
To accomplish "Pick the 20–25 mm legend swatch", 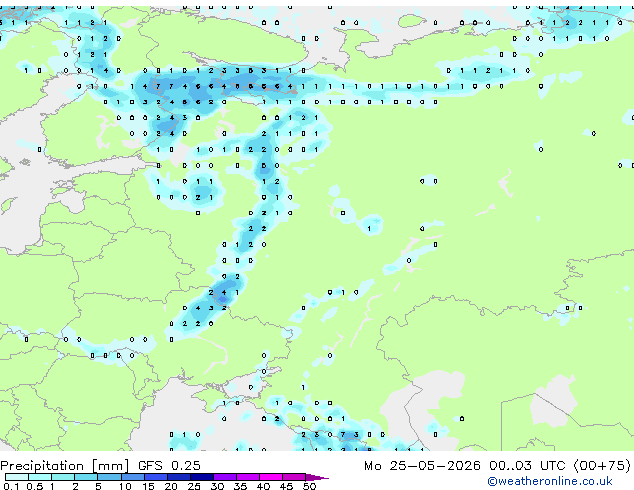I will tap(178, 477).
